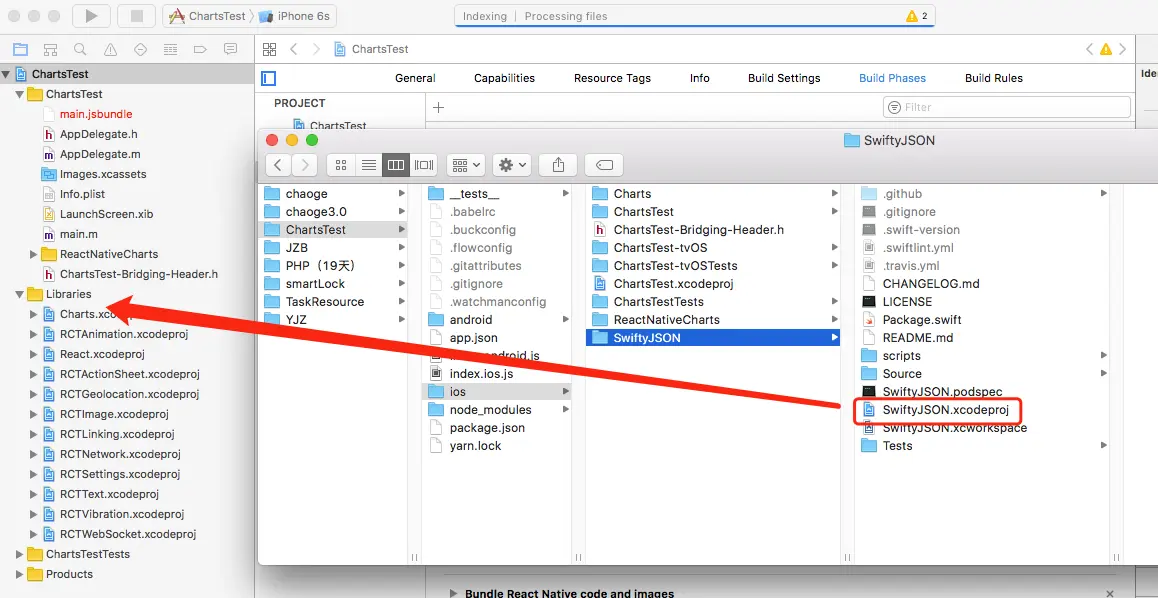Choose the iPhone 6s destination

295,16
